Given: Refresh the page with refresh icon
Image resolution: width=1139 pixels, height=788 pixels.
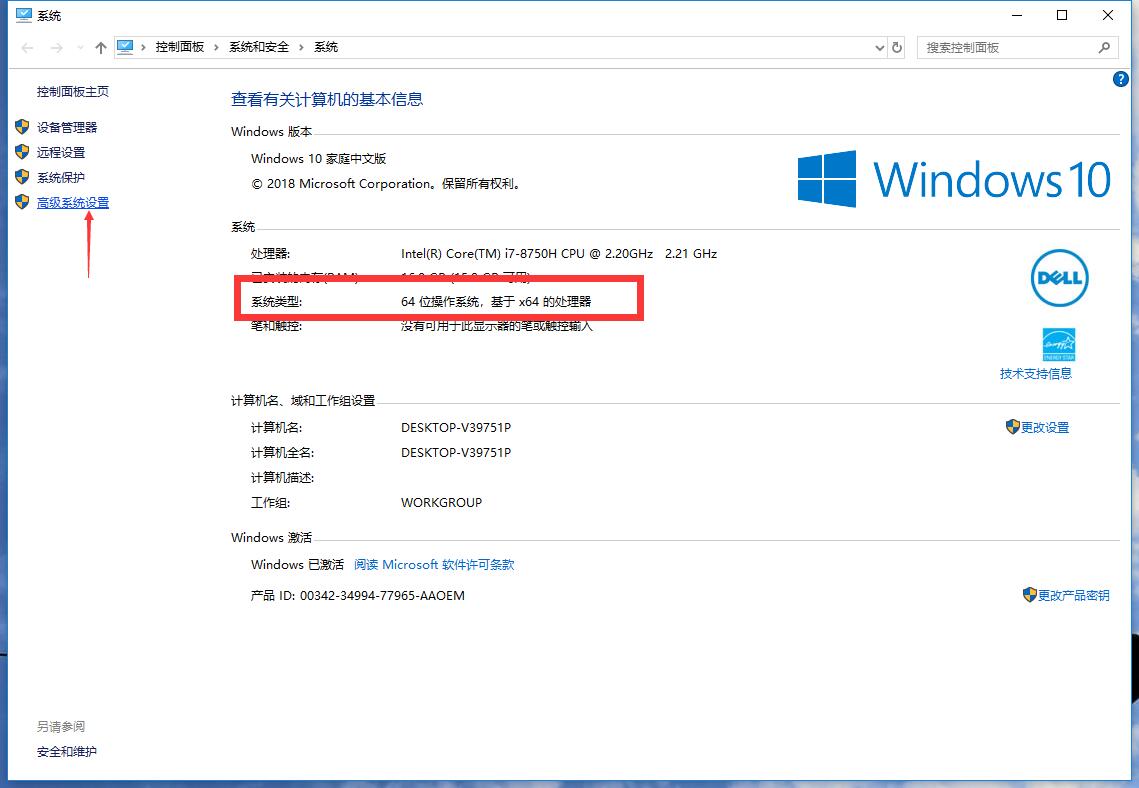Looking at the screenshot, I should click(x=897, y=47).
